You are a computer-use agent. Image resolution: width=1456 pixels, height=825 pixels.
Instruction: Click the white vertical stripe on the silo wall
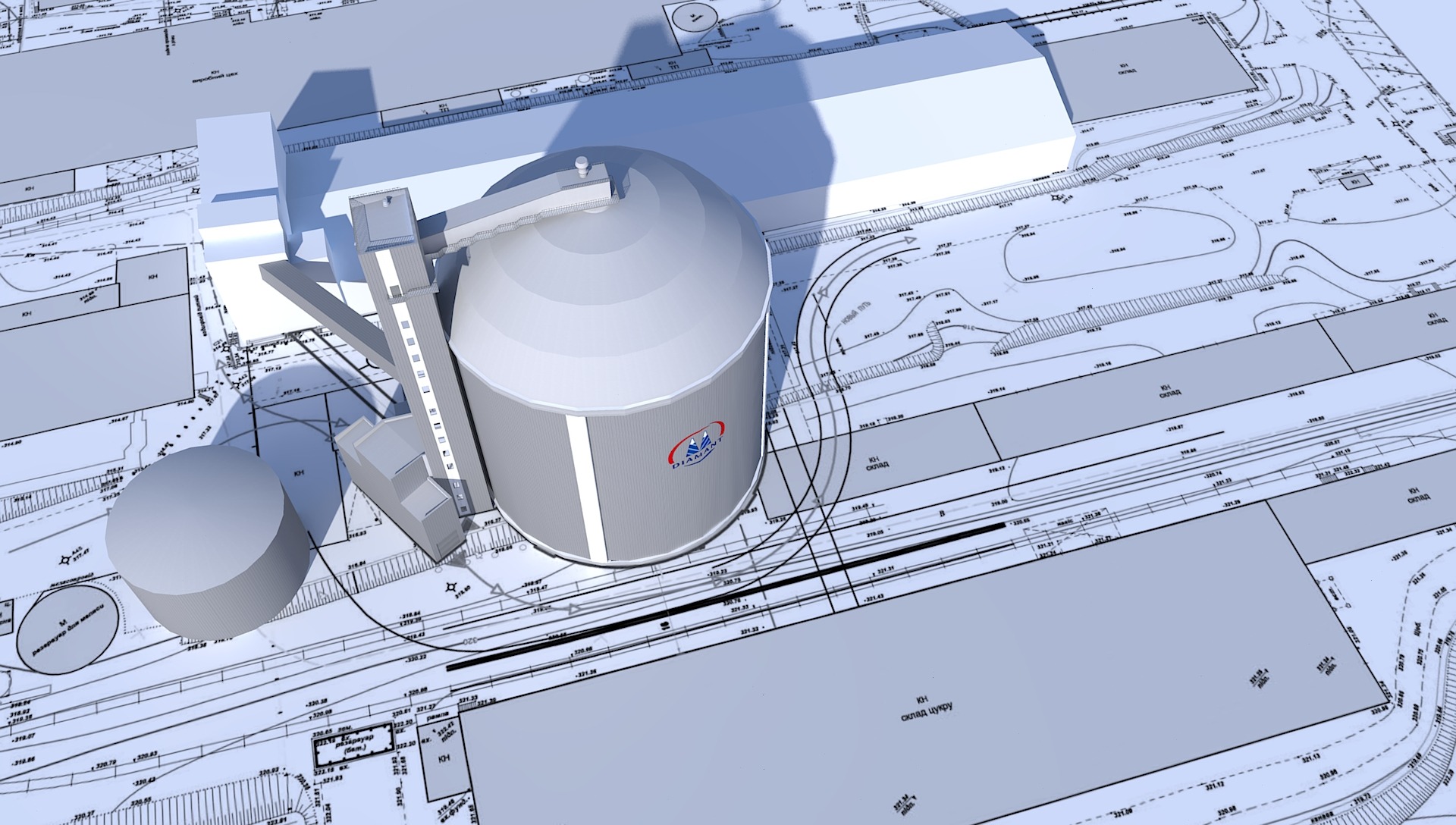(x=585, y=487)
